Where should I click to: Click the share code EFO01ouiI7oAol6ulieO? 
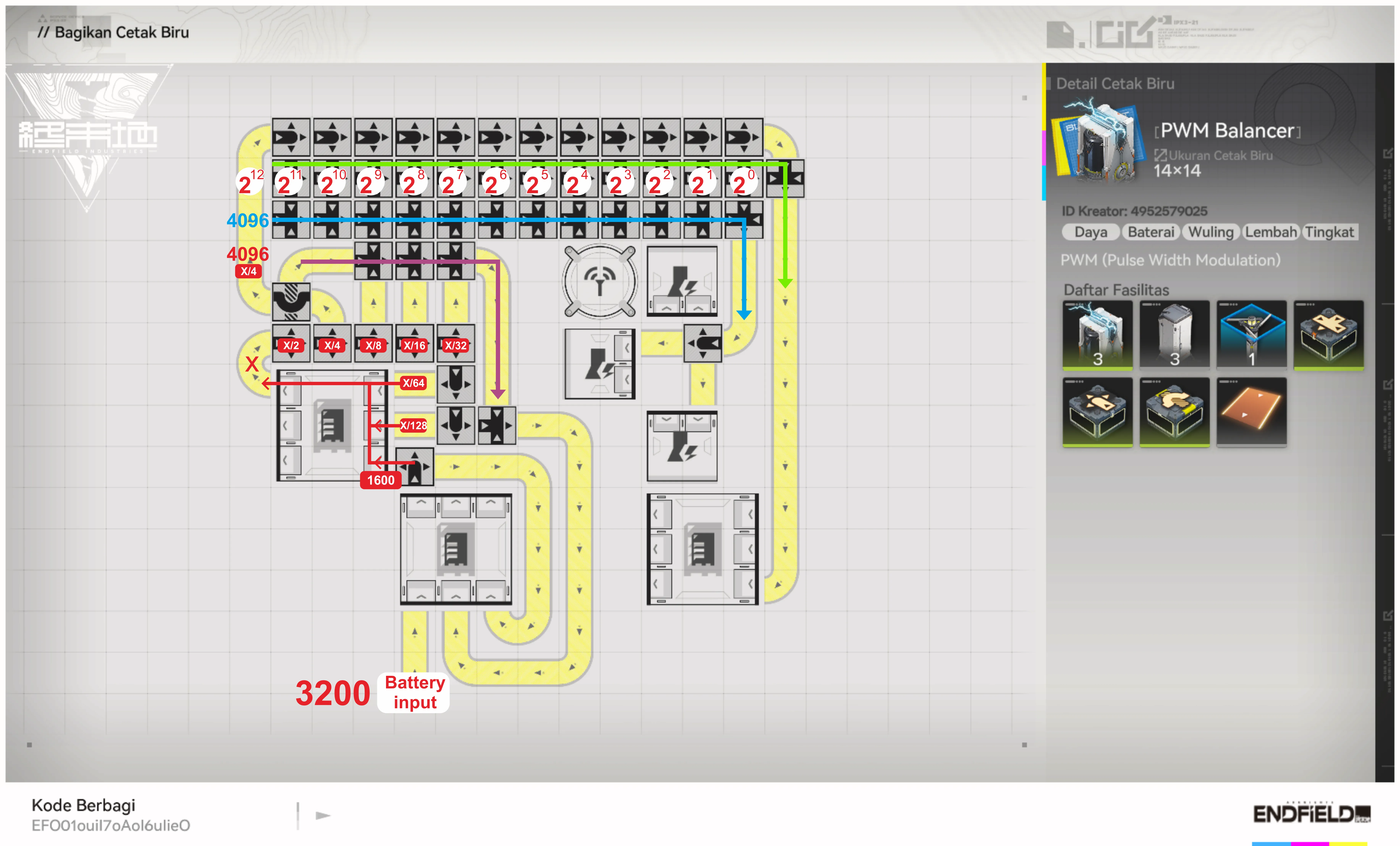111,825
